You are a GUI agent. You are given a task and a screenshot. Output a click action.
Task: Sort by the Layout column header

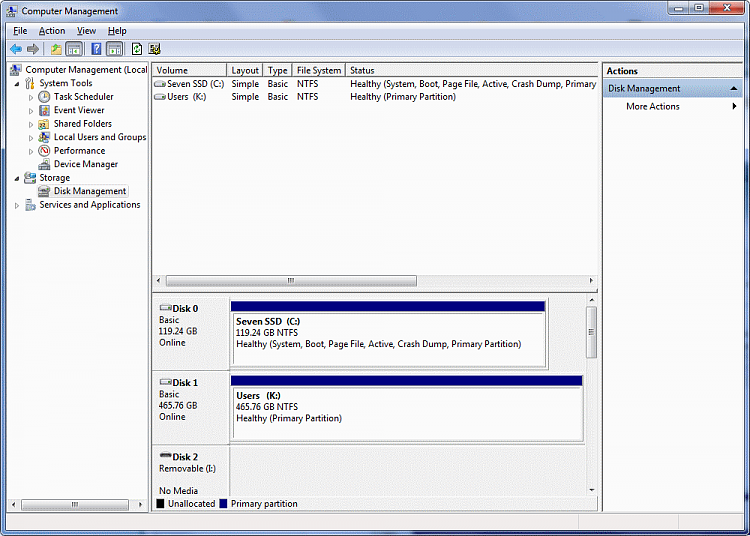pos(245,70)
